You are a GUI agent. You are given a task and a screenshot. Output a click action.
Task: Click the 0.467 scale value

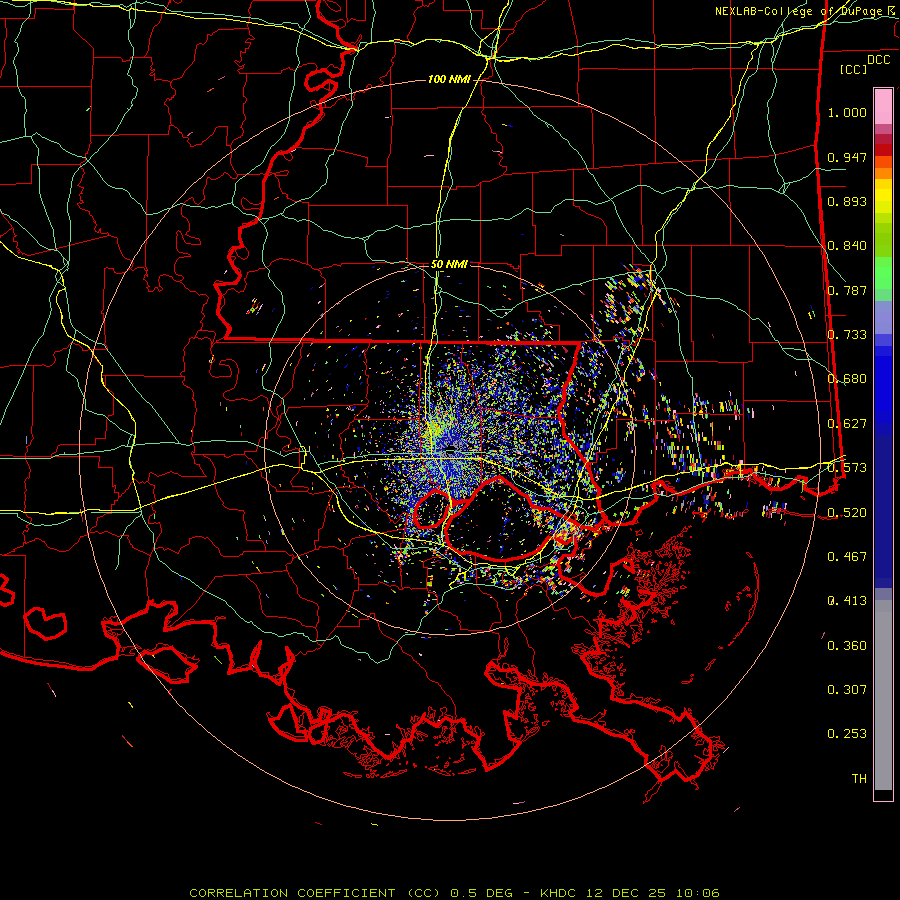pos(847,557)
